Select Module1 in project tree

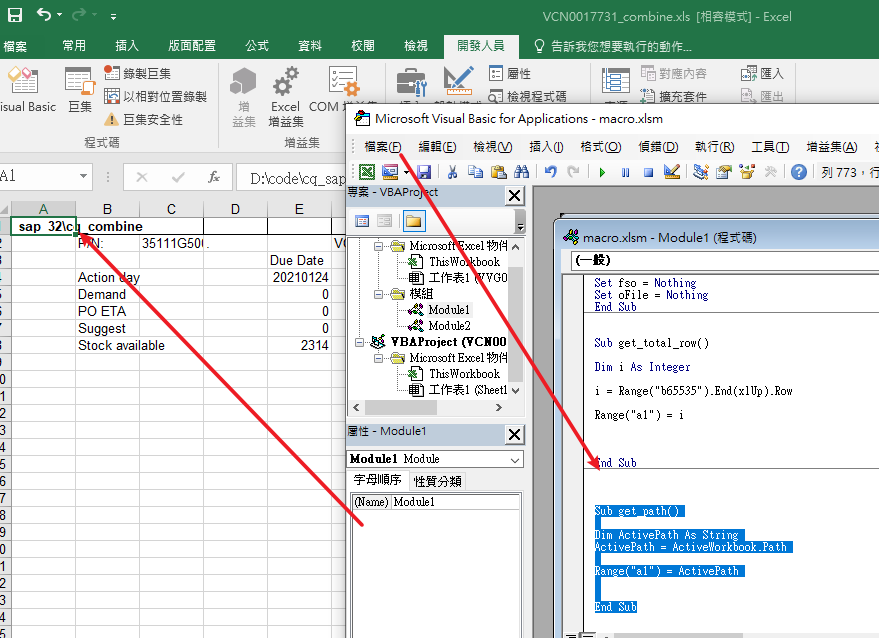coord(449,310)
